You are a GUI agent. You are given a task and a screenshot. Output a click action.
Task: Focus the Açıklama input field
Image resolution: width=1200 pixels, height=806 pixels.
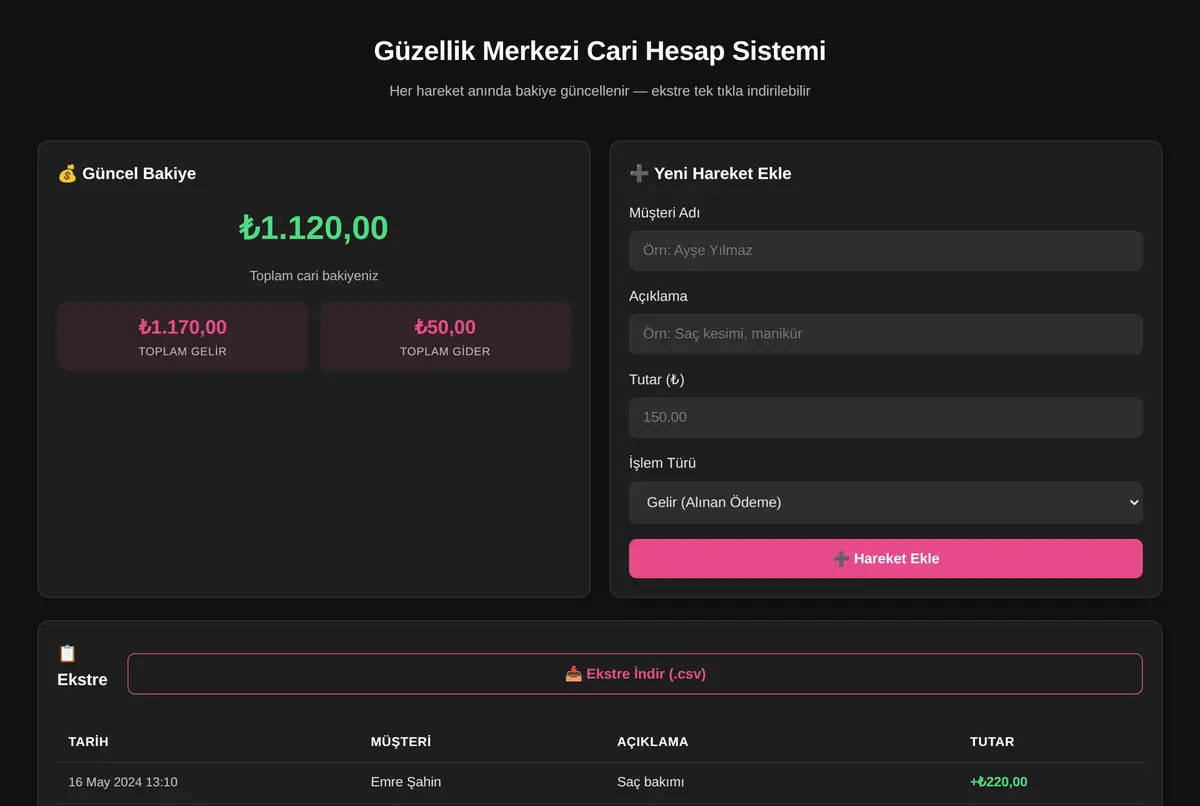[886, 334]
